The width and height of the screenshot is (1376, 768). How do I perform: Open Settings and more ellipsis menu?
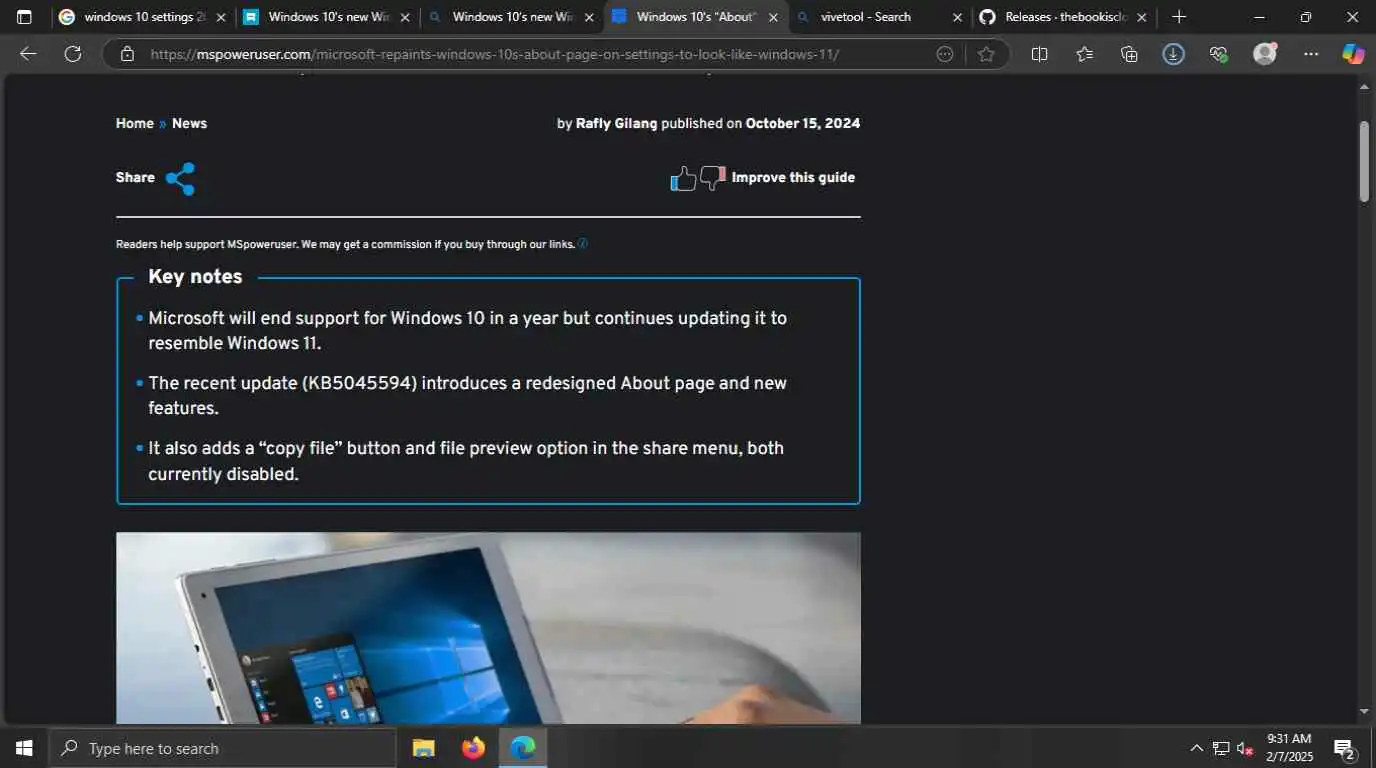[1311, 54]
